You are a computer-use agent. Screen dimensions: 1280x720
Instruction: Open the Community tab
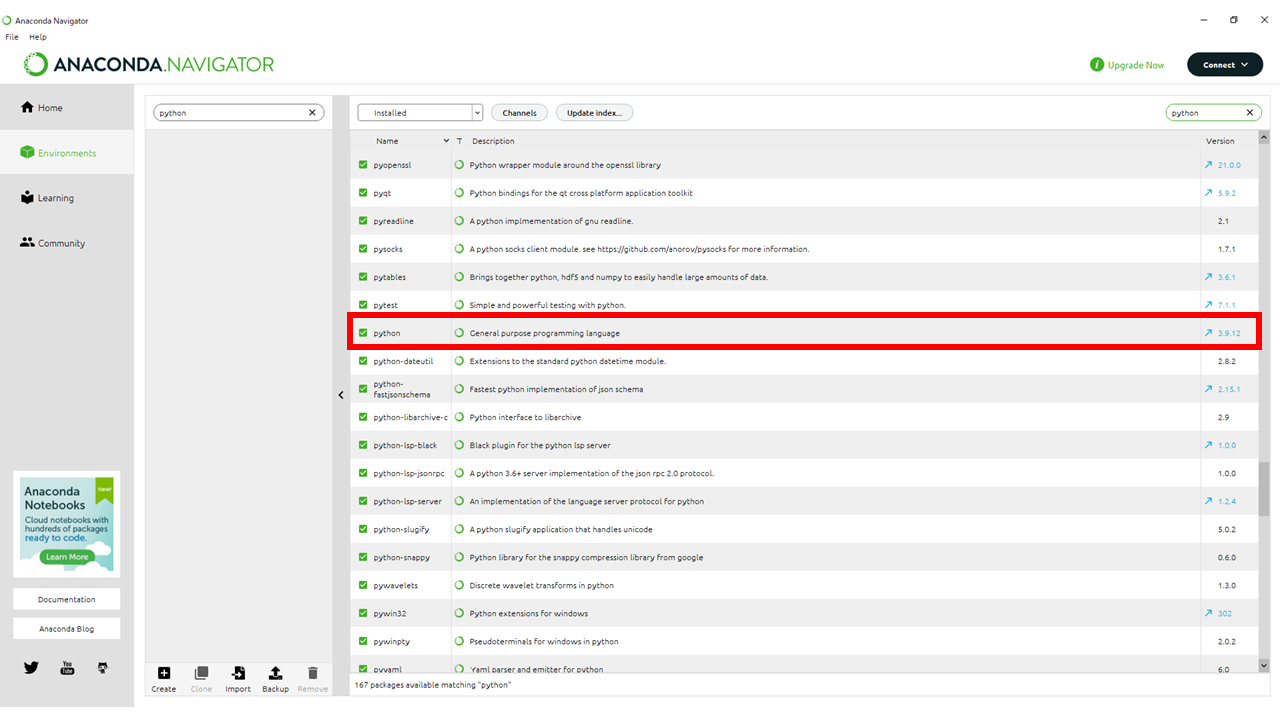click(x=67, y=243)
